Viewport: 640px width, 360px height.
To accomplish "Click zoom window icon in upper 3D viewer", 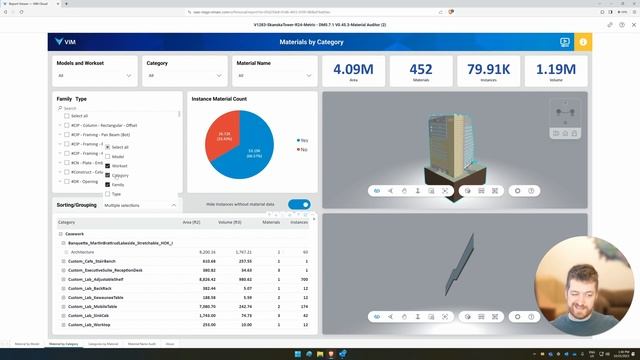I will tap(431, 191).
